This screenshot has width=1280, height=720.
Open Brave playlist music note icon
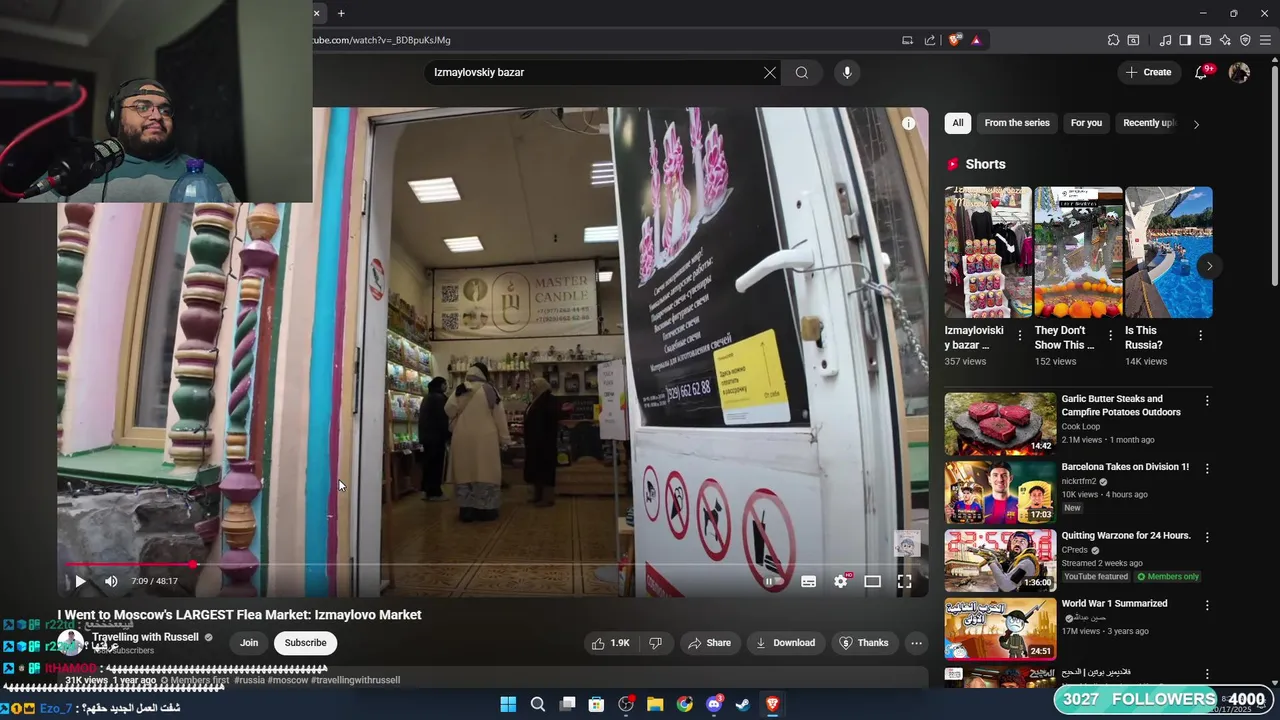1165,40
